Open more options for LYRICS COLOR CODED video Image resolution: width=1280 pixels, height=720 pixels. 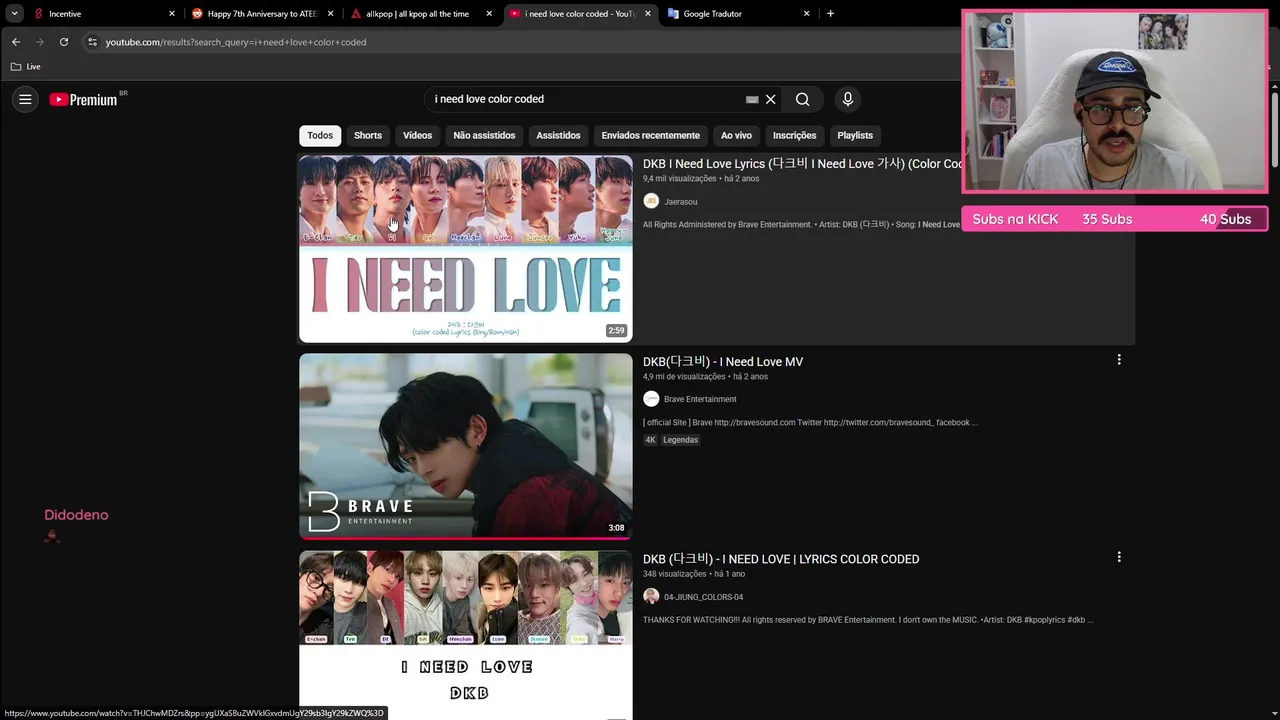pos(1119,557)
